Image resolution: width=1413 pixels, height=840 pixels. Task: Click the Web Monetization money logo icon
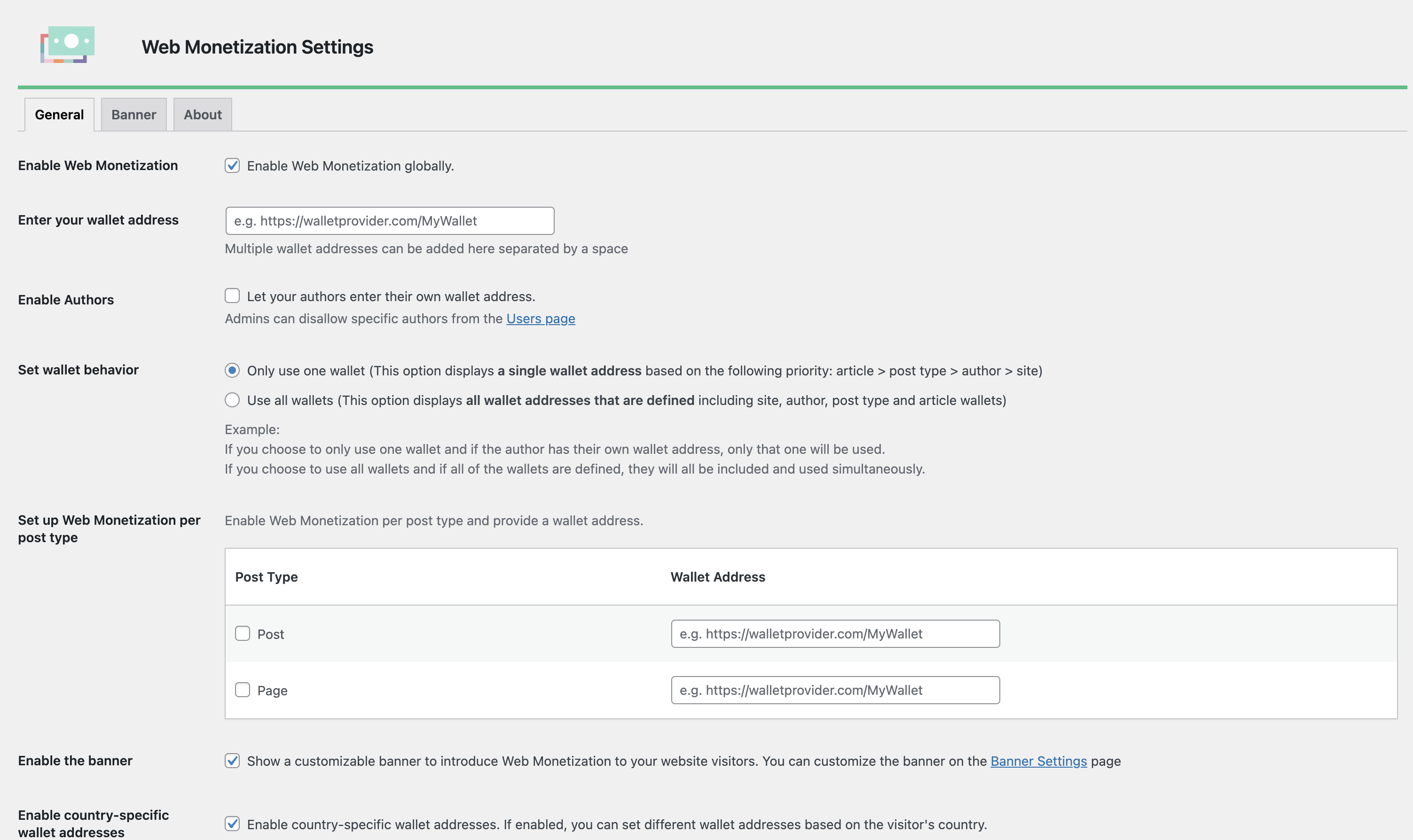coord(67,45)
